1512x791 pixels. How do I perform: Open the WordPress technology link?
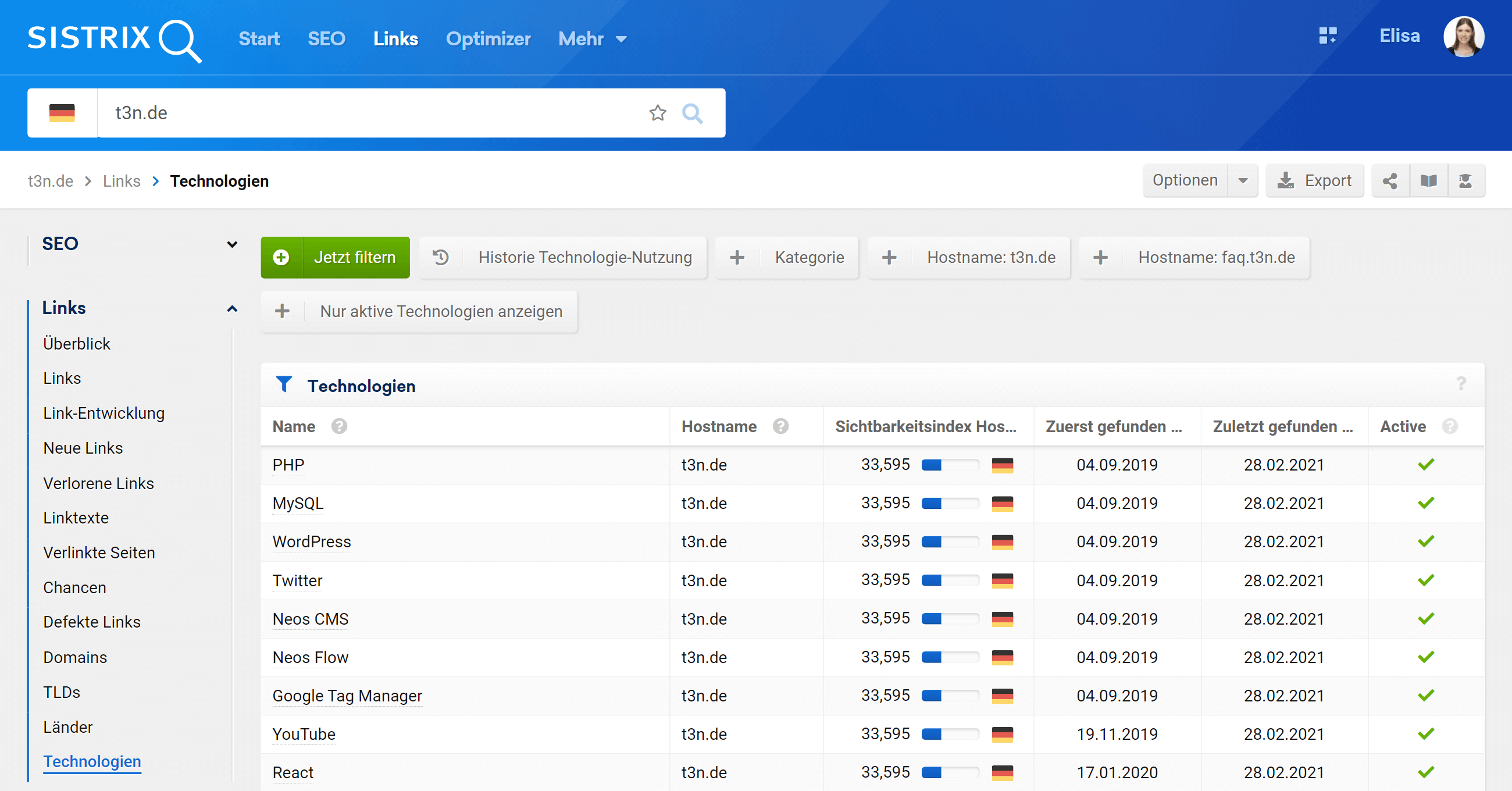(x=312, y=541)
